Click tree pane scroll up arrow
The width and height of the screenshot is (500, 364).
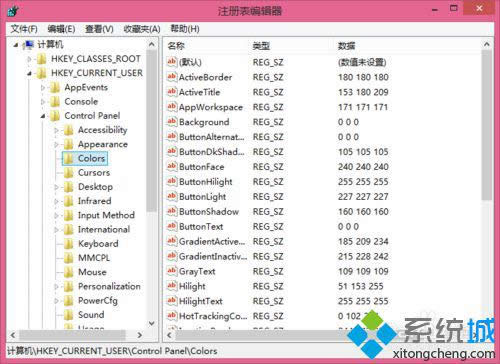pos(152,44)
